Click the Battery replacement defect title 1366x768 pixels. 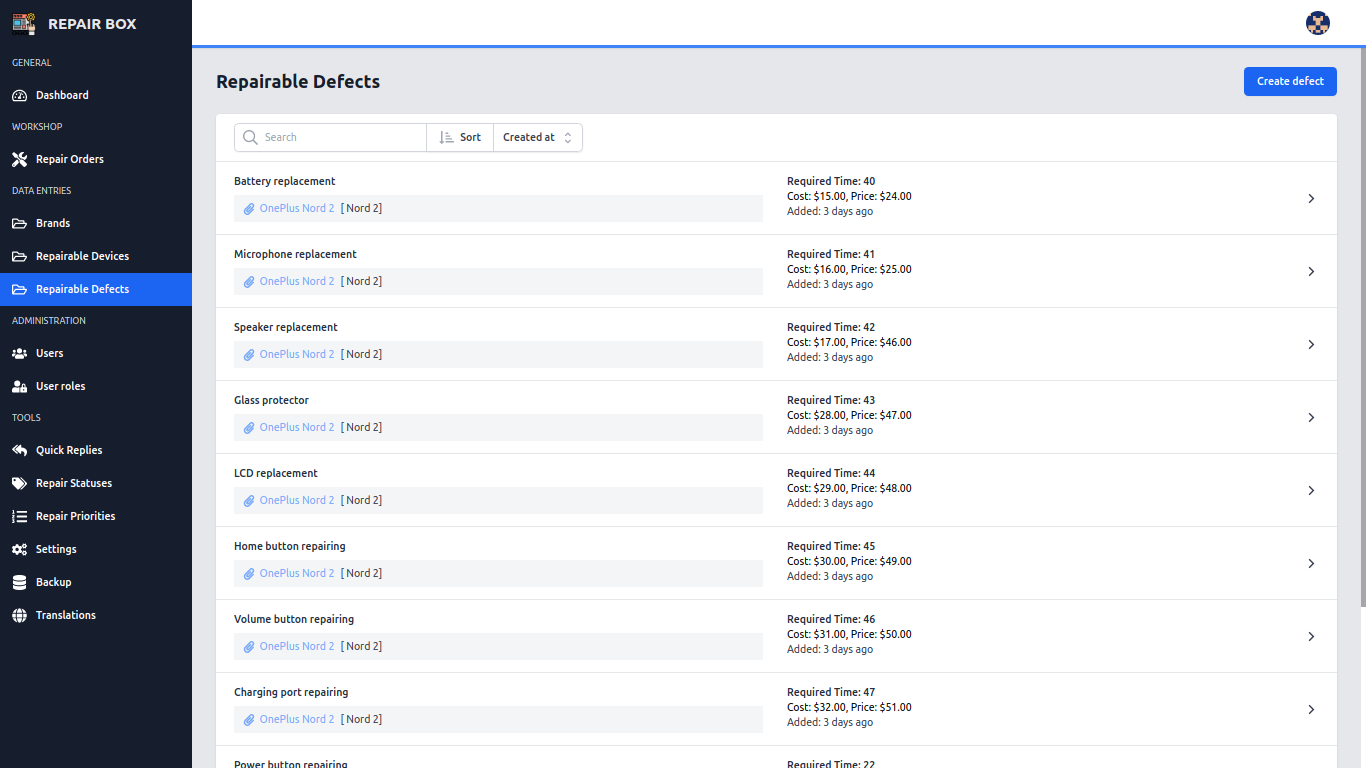click(x=285, y=181)
